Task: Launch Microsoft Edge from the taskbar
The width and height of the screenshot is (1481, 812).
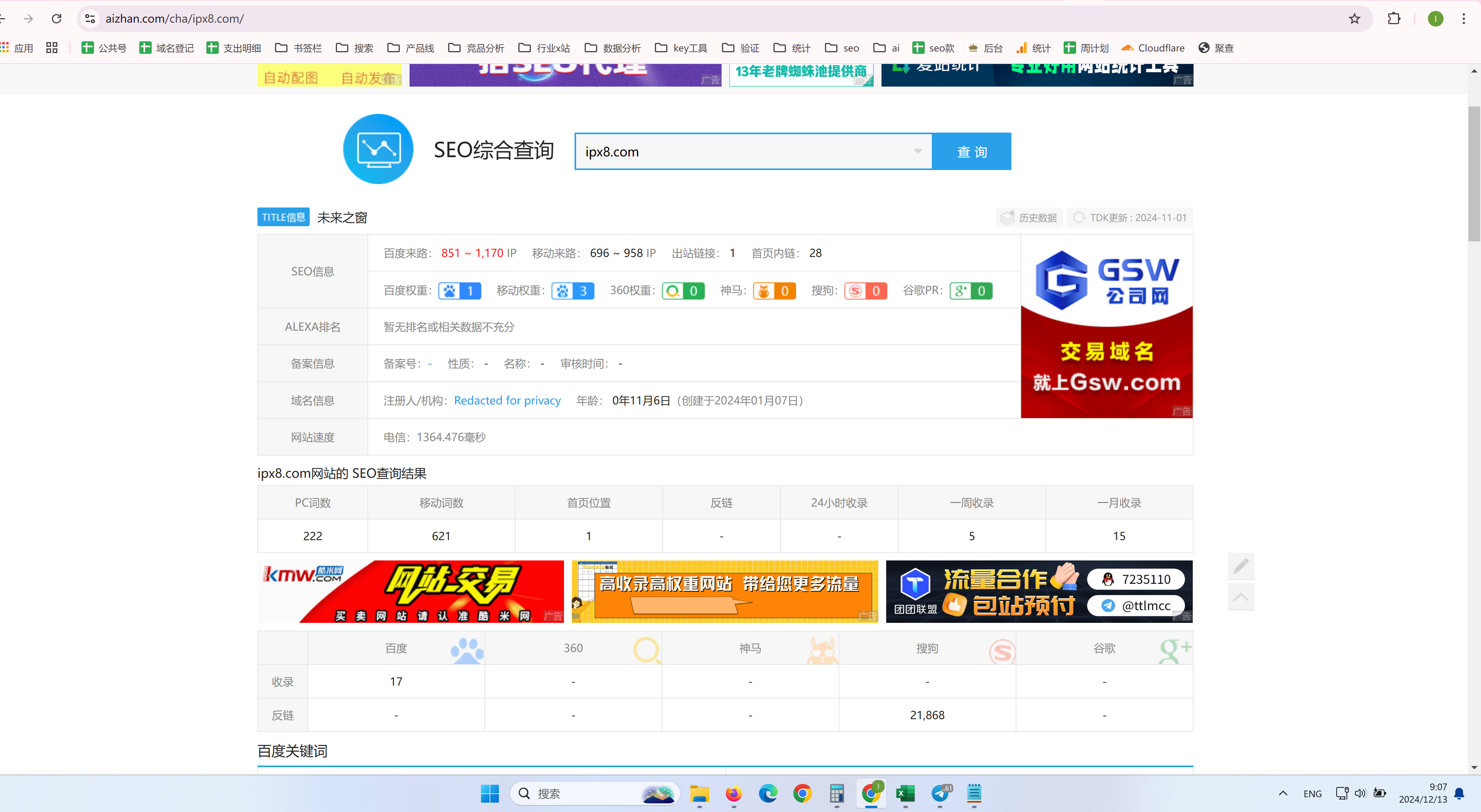Action: click(x=768, y=794)
